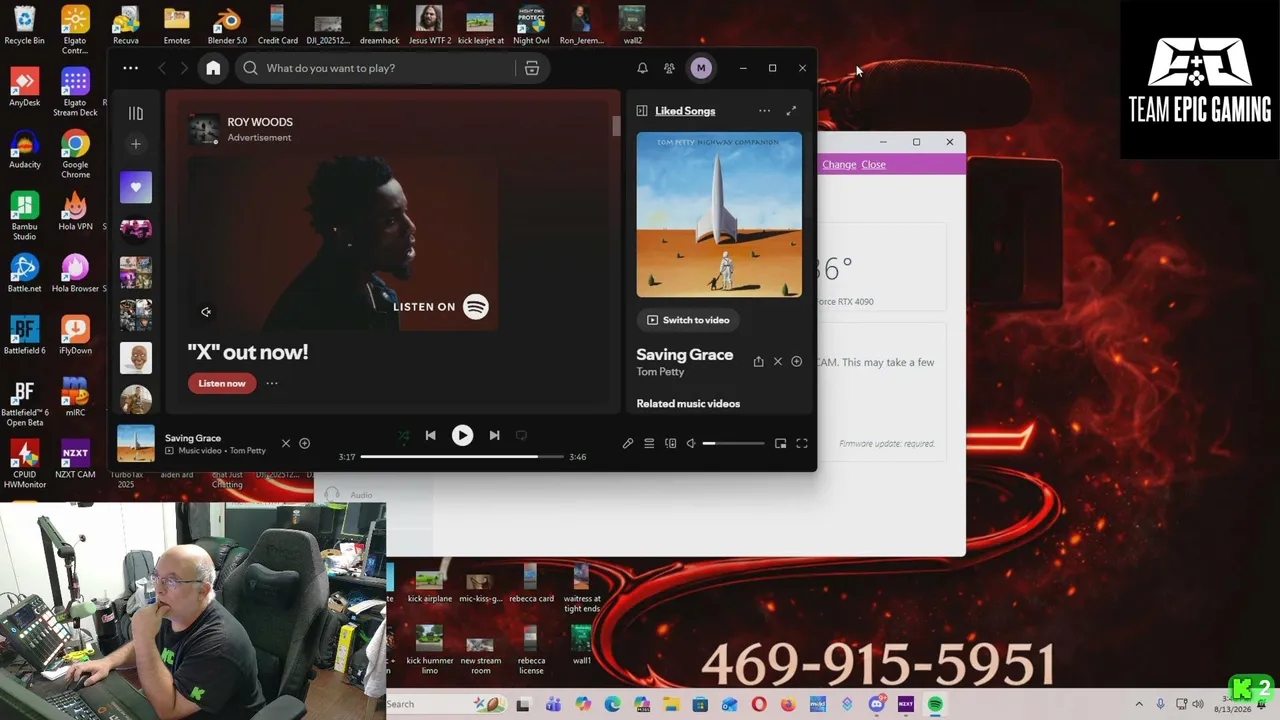Viewport: 1280px width, 720px height.
Task: Open the Bambu Studio desktop icon
Action: click(25, 216)
